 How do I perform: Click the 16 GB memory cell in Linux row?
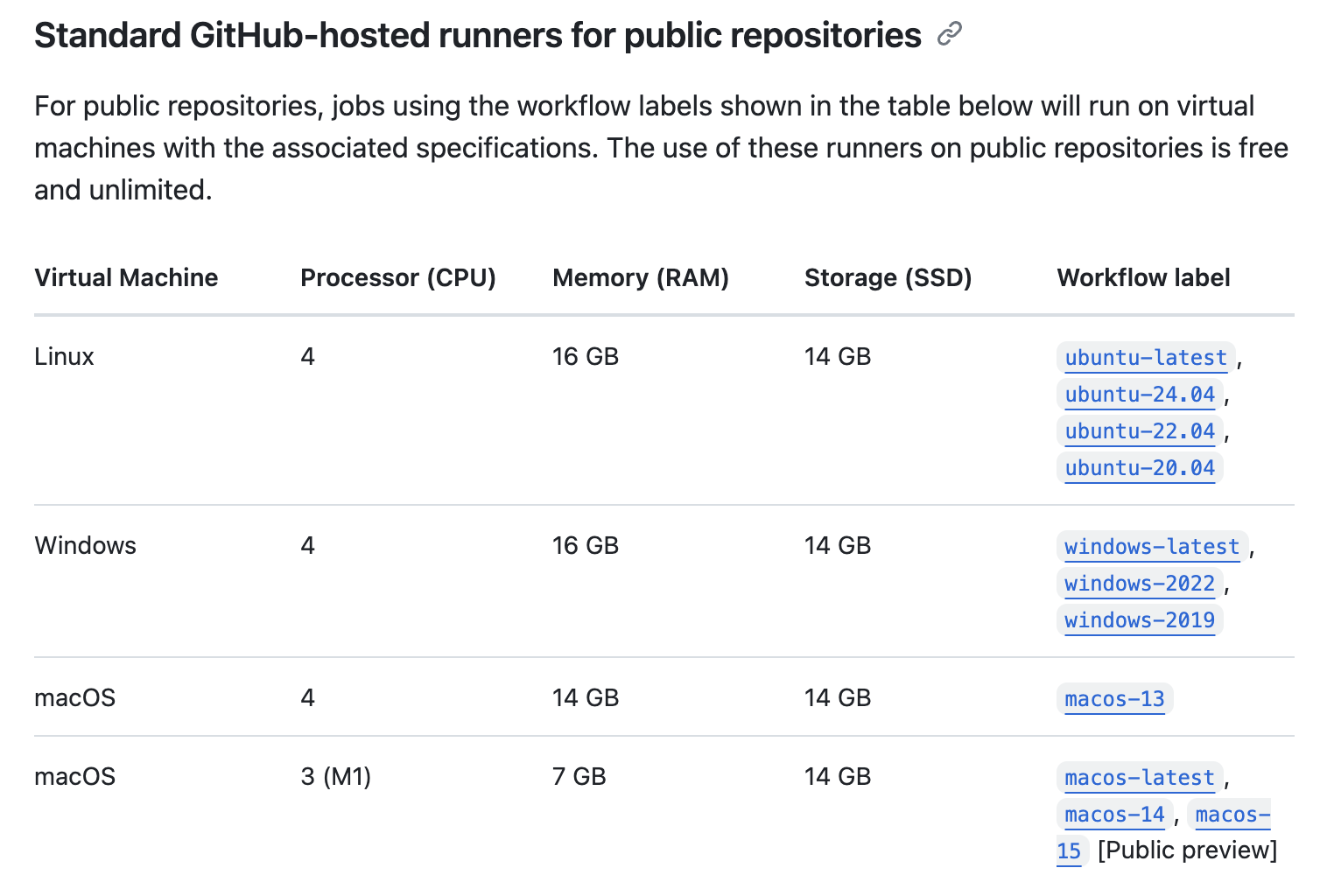[x=586, y=356]
